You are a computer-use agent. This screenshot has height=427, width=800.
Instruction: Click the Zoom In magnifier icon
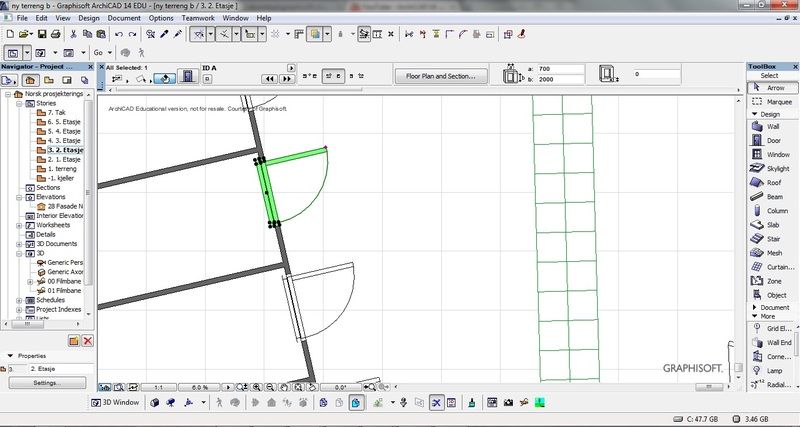pyautogui.click(x=257, y=387)
